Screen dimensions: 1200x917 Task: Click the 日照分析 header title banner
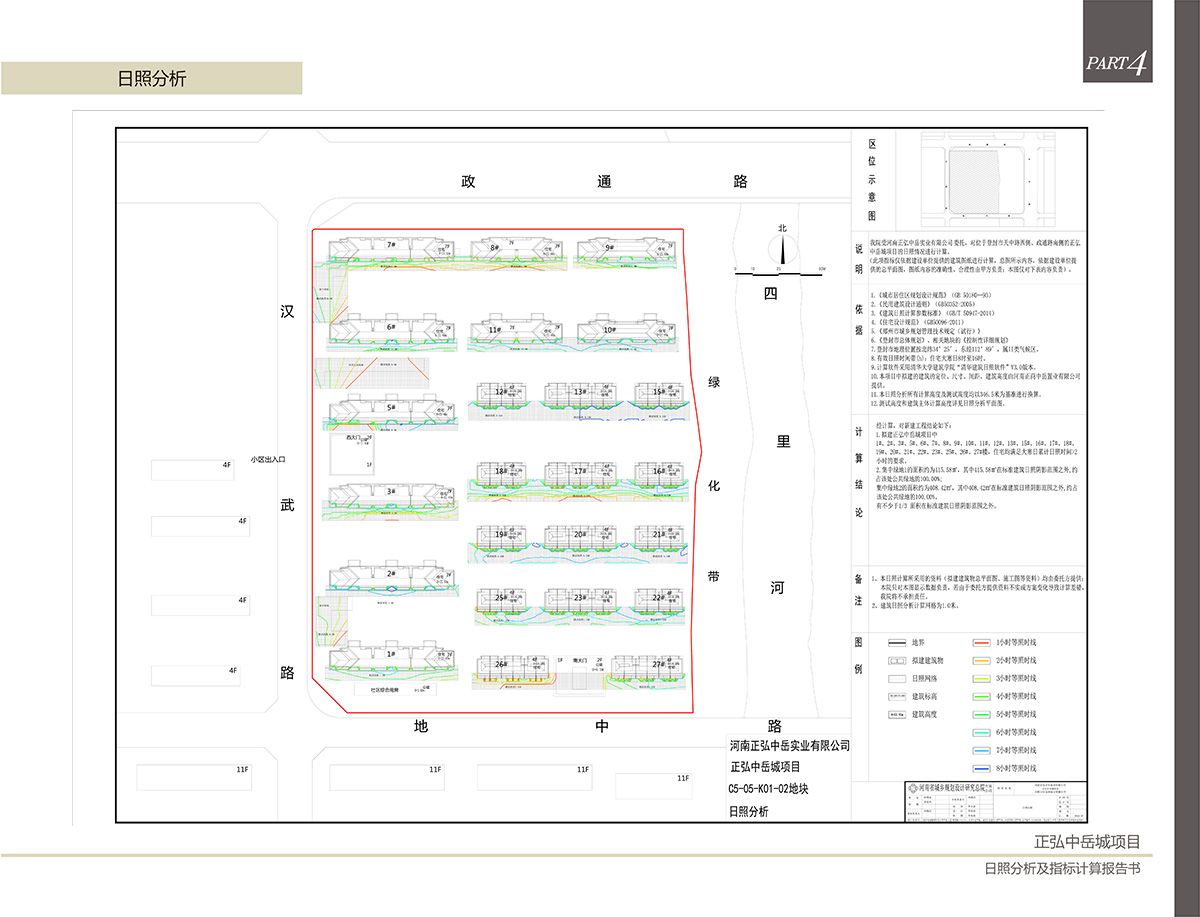[x=152, y=79]
